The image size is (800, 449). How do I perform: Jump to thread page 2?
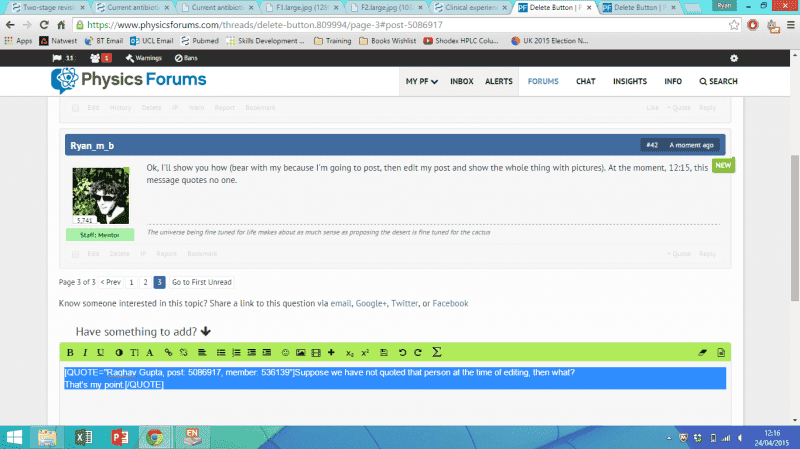tap(145, 282)
